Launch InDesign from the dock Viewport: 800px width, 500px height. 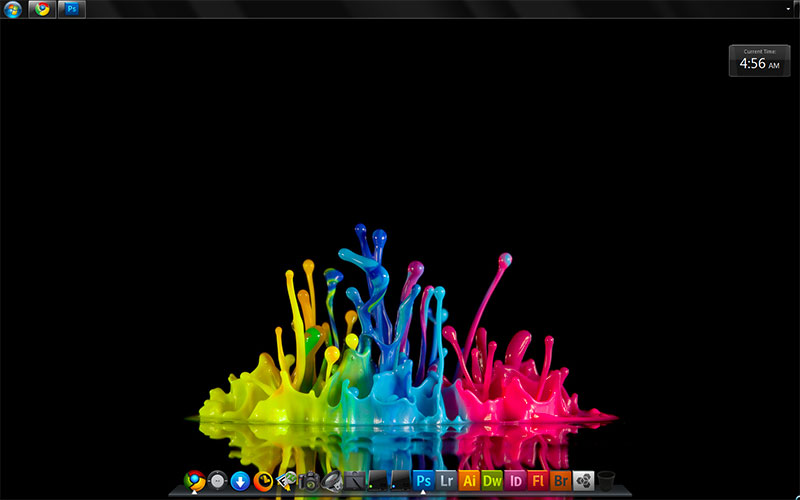(x=515, y=481)
